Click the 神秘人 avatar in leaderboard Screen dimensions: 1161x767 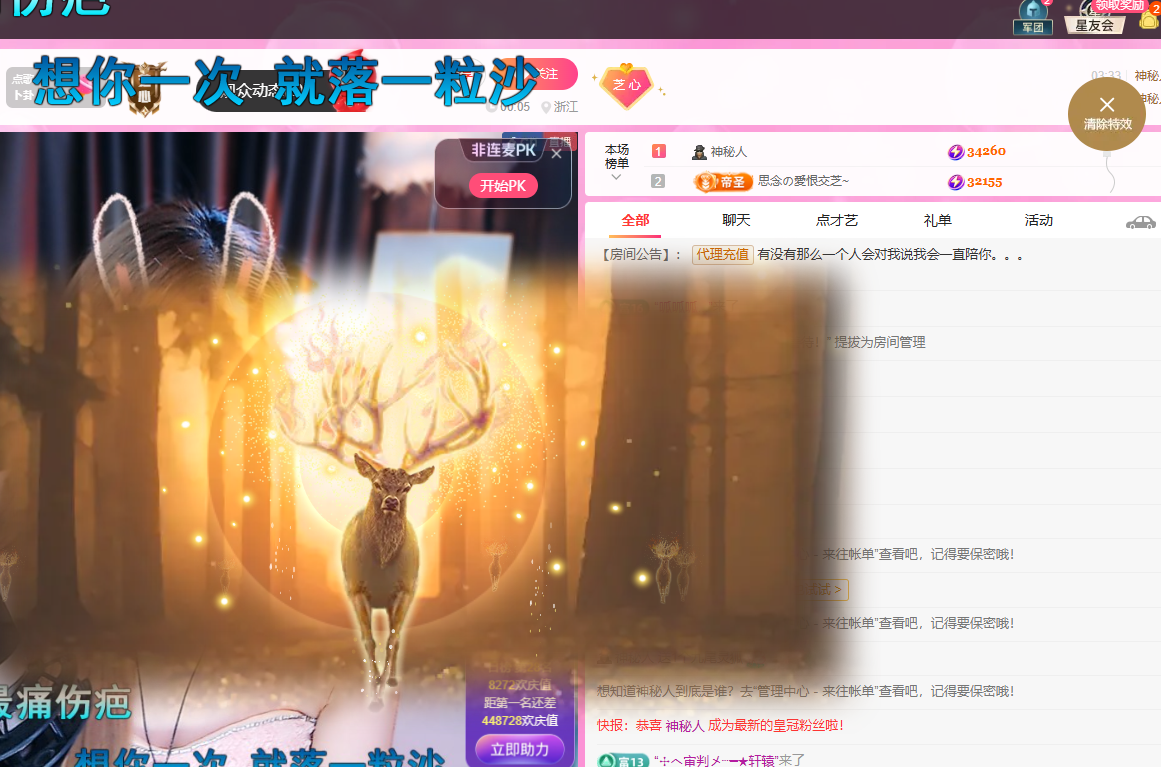(699, 152)
